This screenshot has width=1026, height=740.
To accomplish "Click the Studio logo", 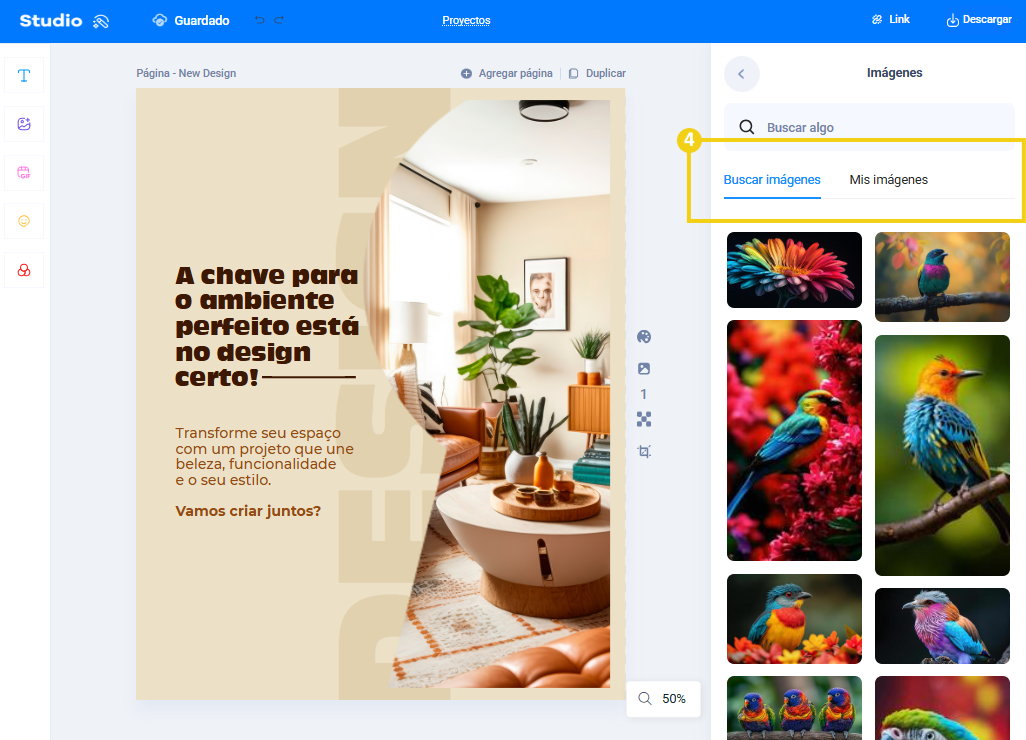I will [x=63, y=21].
